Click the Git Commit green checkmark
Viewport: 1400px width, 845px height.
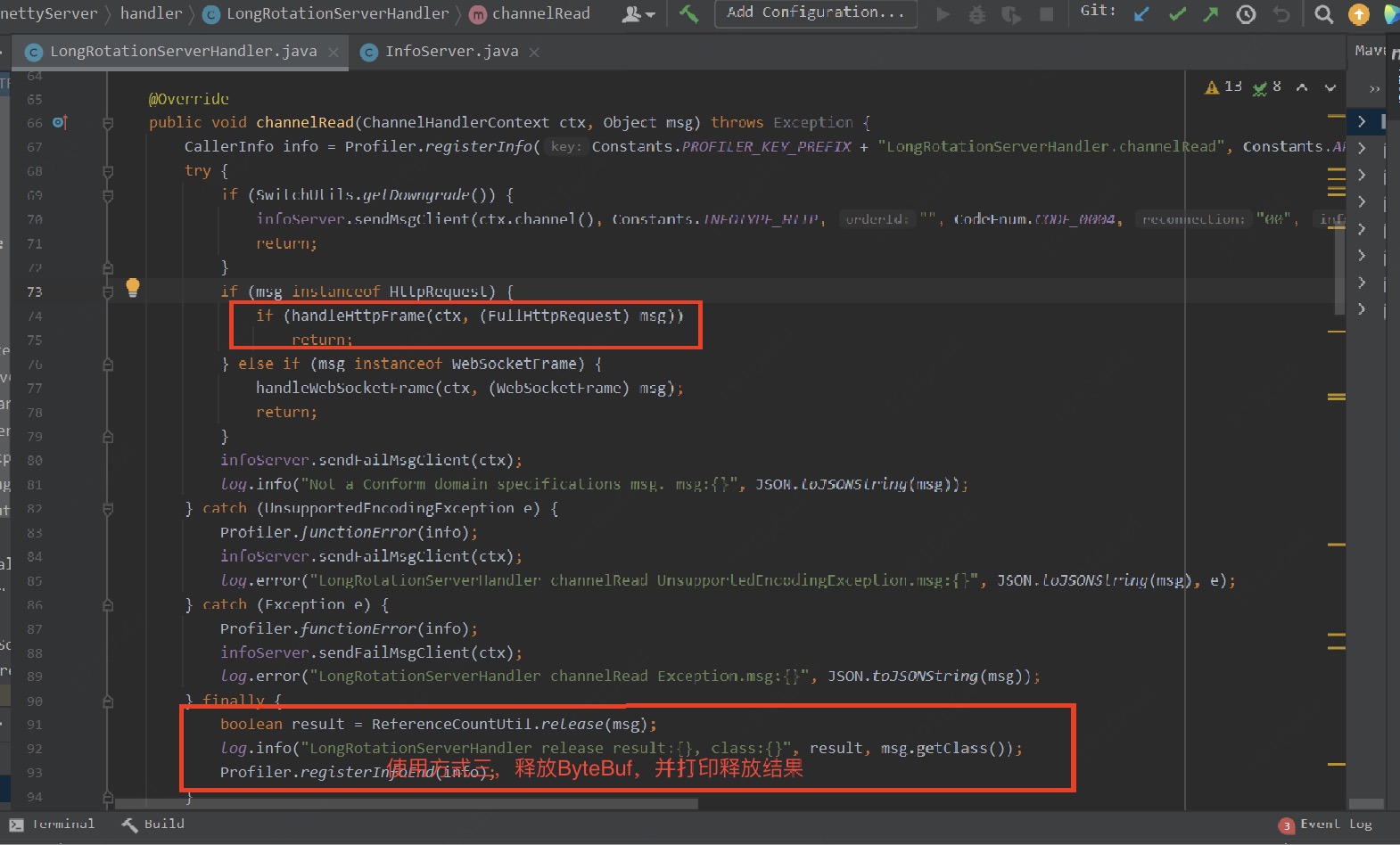tap(1177, 14)
